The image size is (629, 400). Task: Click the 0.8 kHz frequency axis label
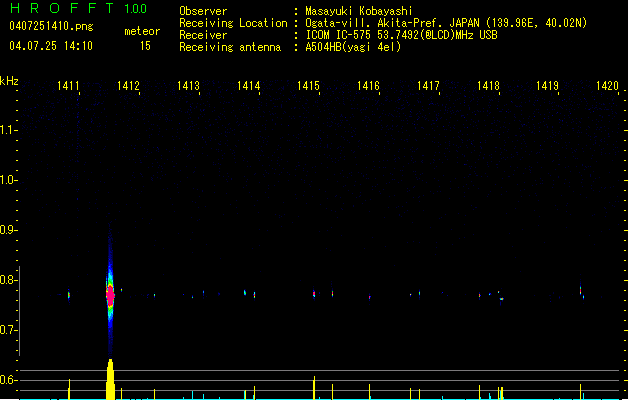[x=8, y=280]
